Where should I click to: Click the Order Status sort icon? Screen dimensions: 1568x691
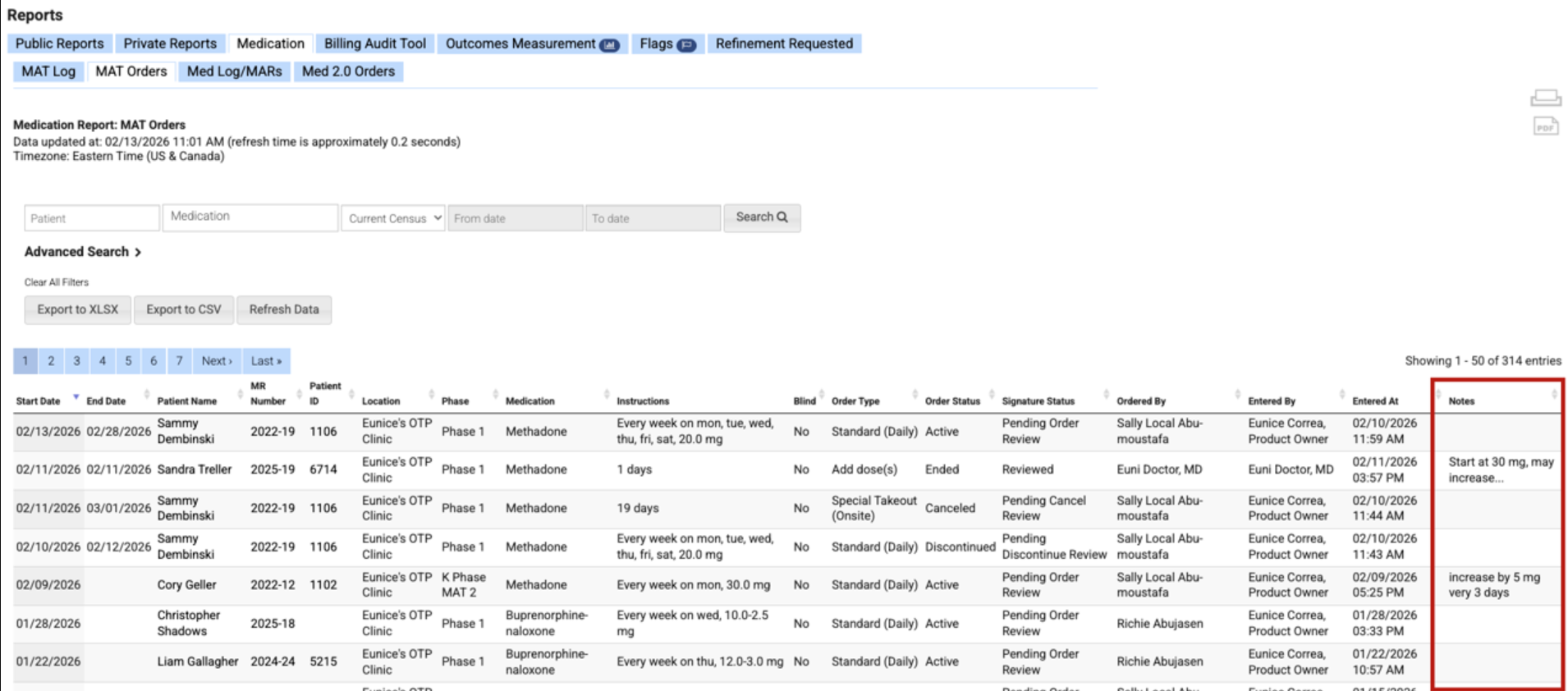pyautogui.click(x=991, y=395)
